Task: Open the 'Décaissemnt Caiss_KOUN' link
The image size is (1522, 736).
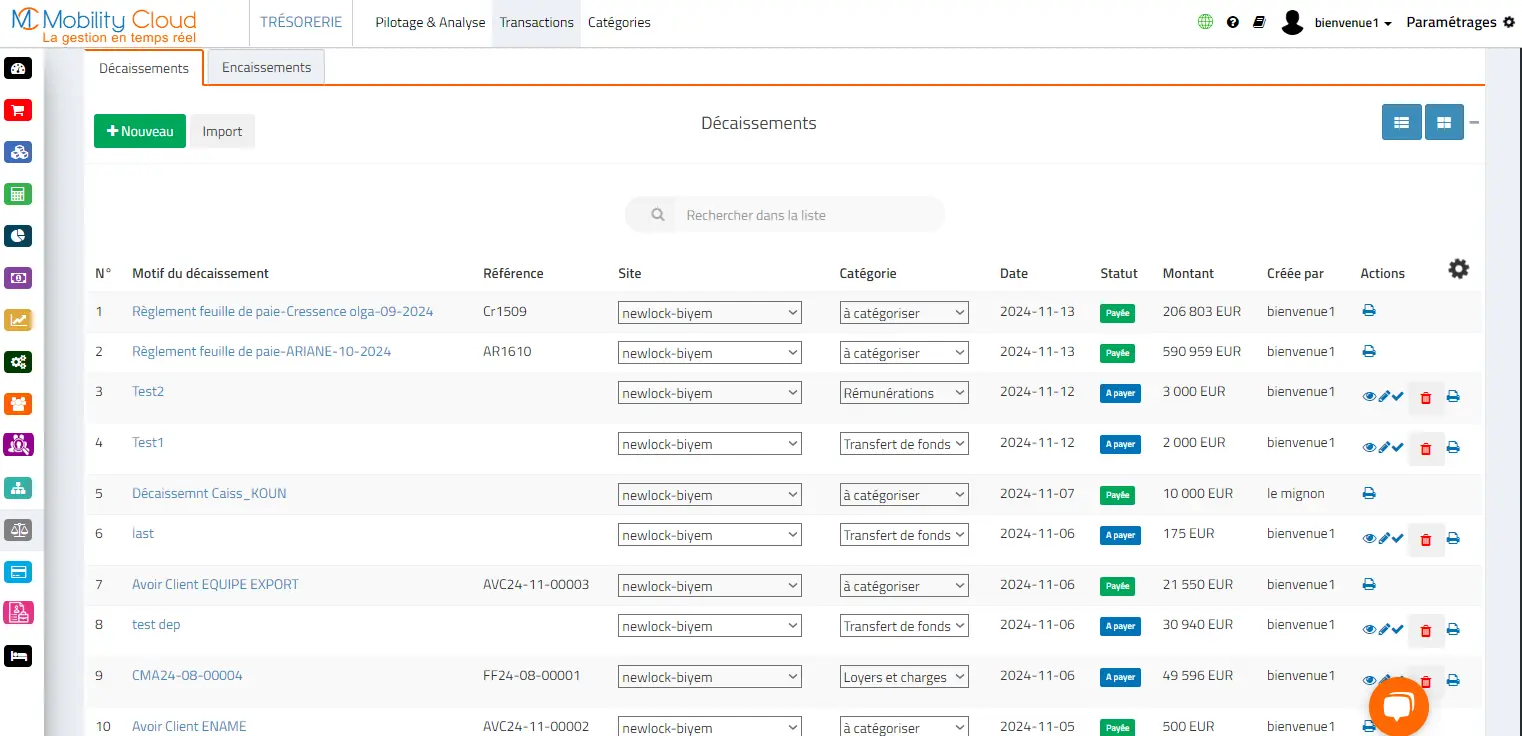Action: (x=209, y=493)
